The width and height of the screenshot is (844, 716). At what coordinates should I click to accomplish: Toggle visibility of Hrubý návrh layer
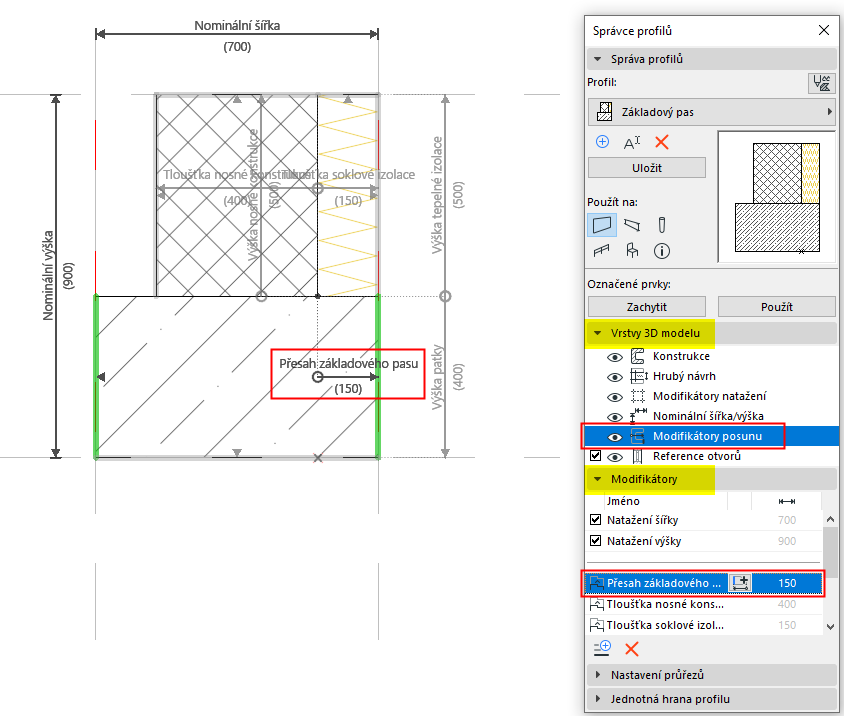(615, 377)
